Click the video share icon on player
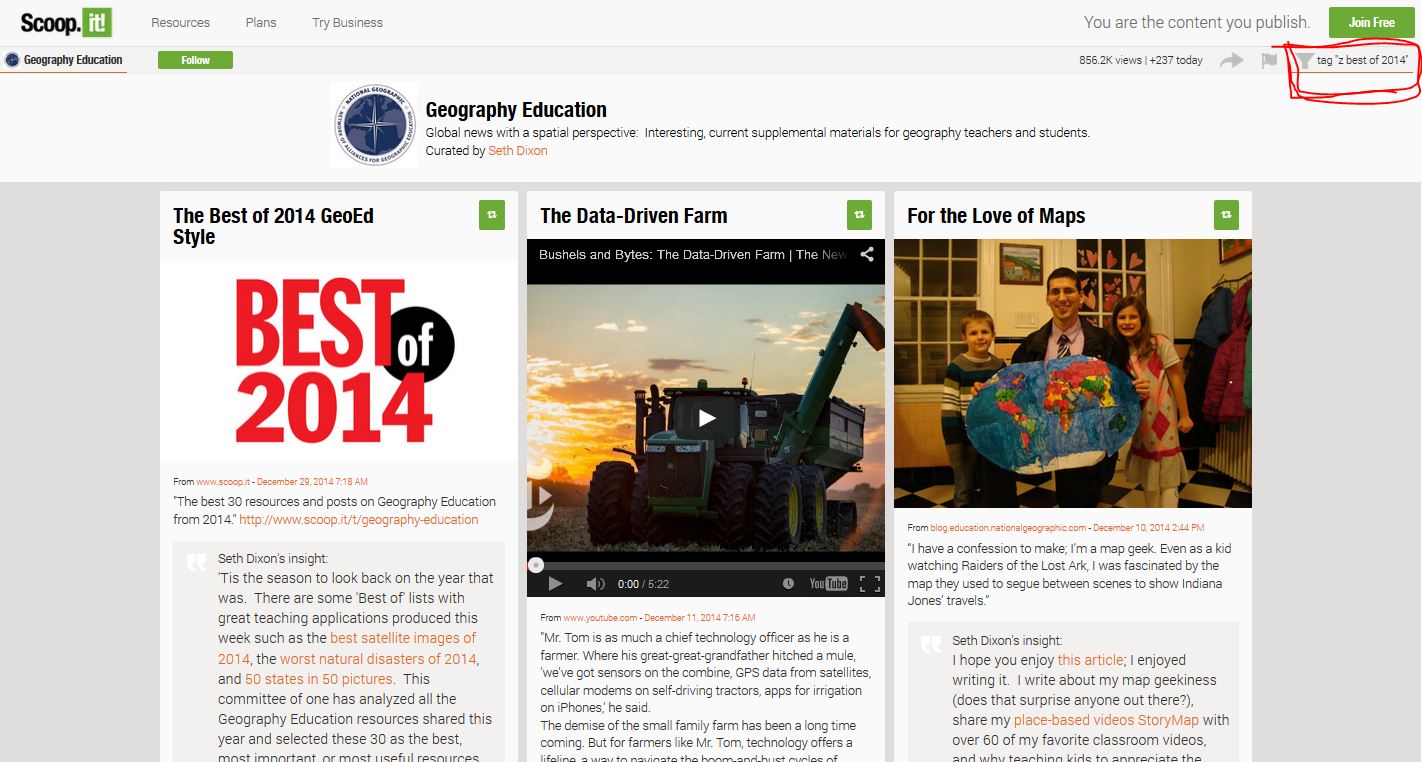 click(x=867, y=254)
